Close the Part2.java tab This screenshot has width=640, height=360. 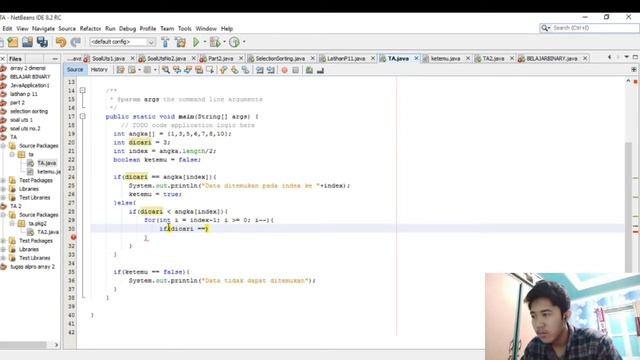(241, 58)
